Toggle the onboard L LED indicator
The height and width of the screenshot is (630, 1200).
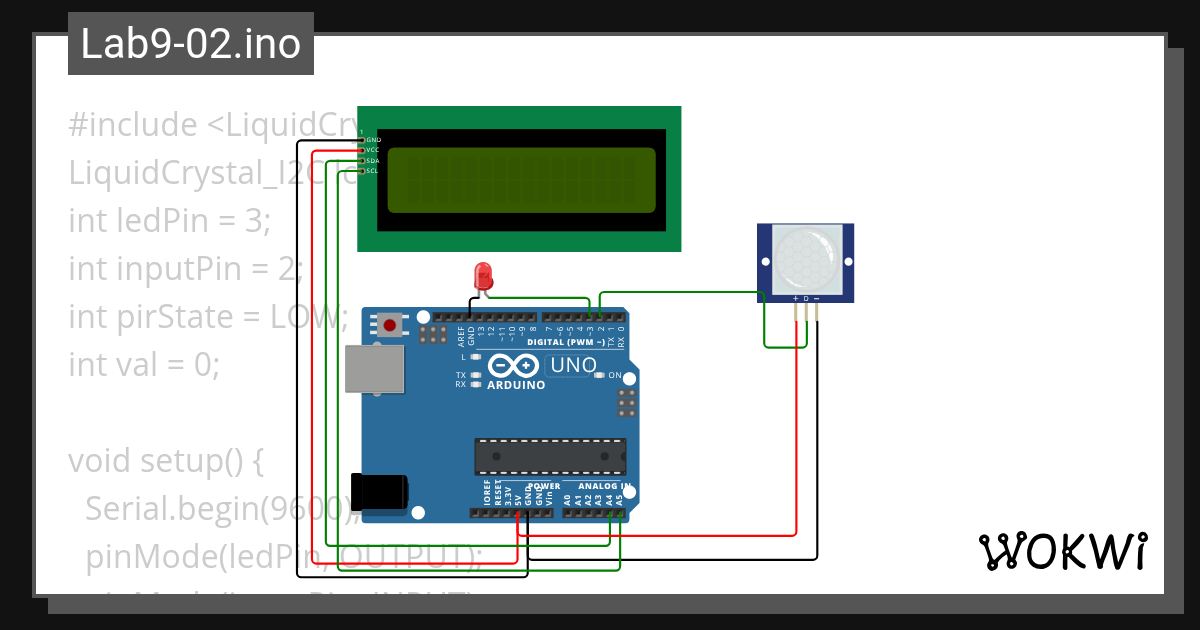(x=475, y=357)
